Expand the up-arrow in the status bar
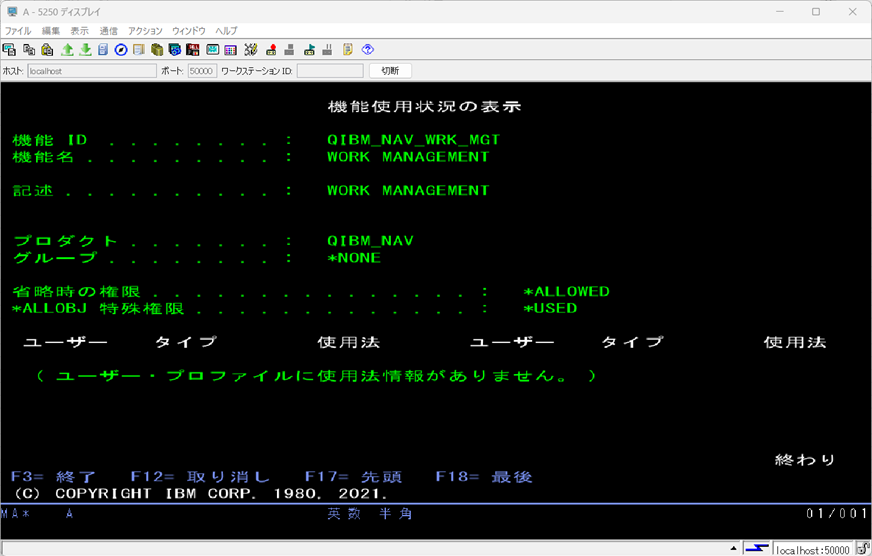Viewport: 872px width, 556px height. (736, 549)
